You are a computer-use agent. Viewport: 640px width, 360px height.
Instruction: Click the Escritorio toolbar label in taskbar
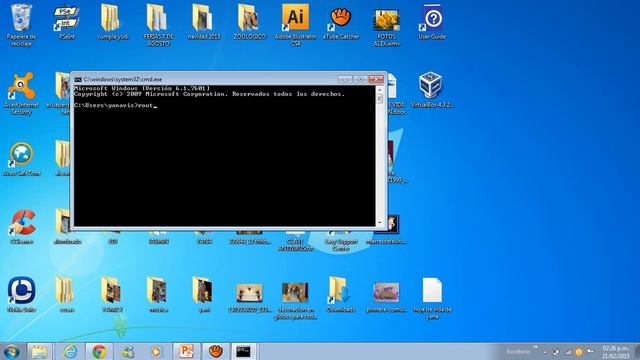click(518, 351)
